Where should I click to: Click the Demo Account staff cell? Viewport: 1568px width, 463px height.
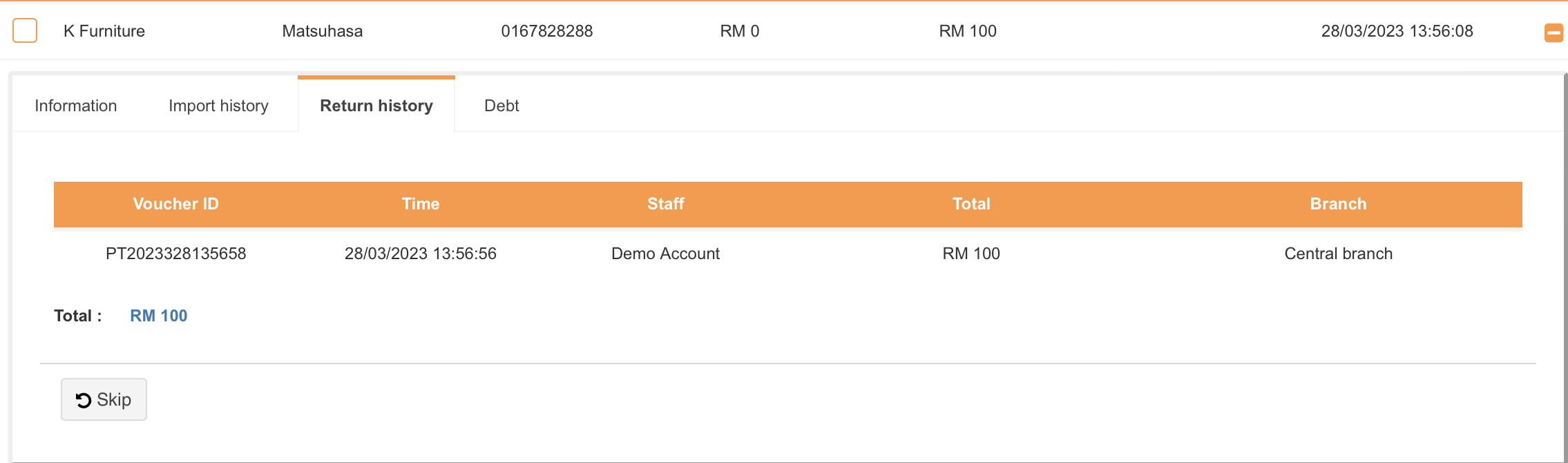(x=665, y=254)
